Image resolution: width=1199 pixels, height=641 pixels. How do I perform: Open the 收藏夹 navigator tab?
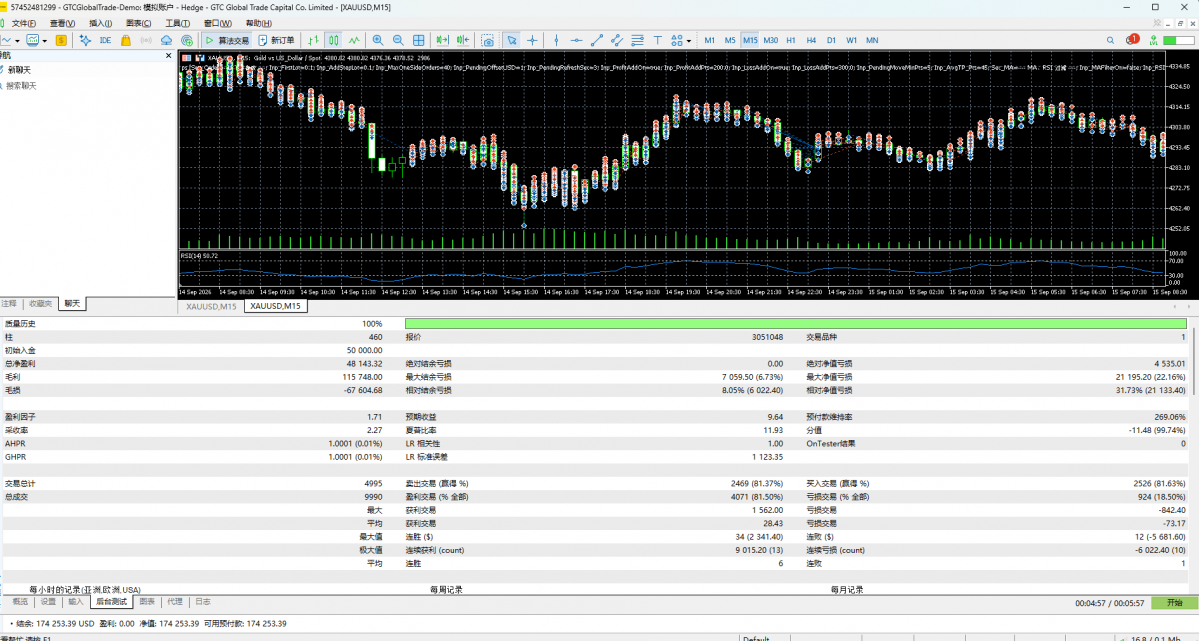41,304
